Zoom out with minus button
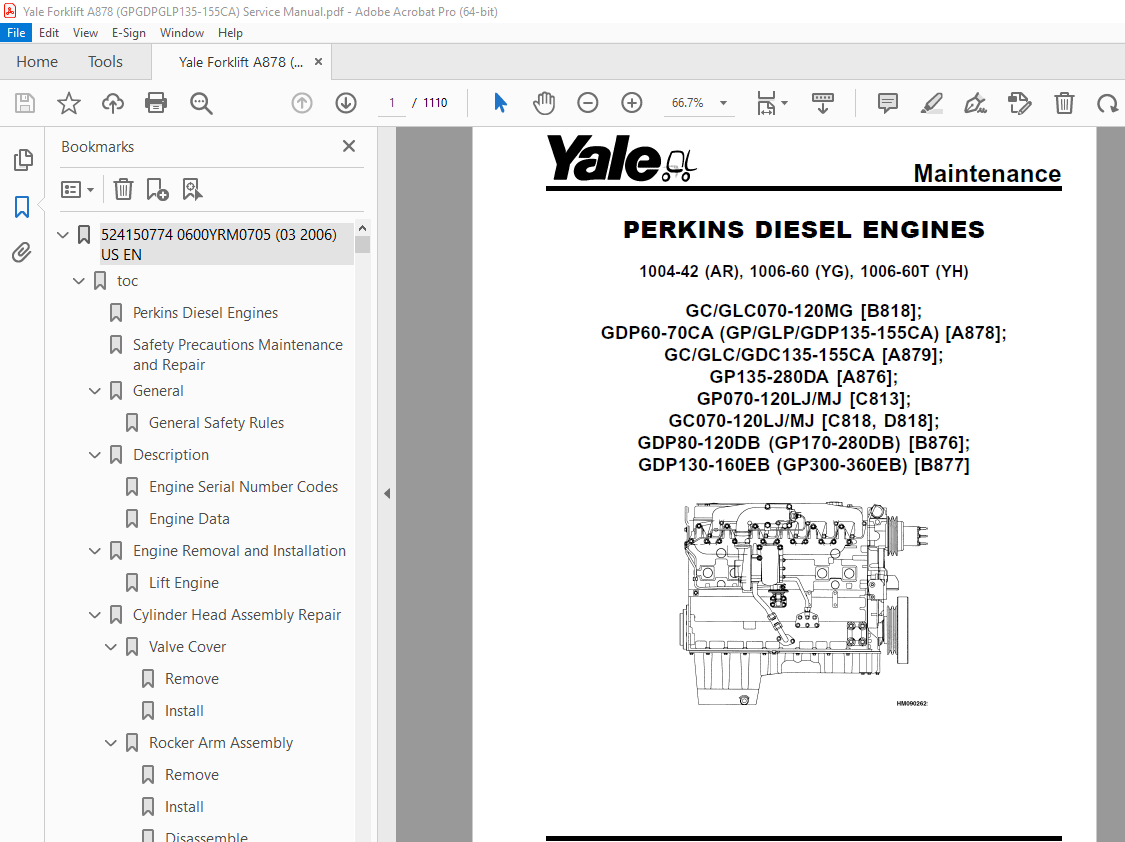Viewport: 1125px width, 842px height. coord(588,103)
